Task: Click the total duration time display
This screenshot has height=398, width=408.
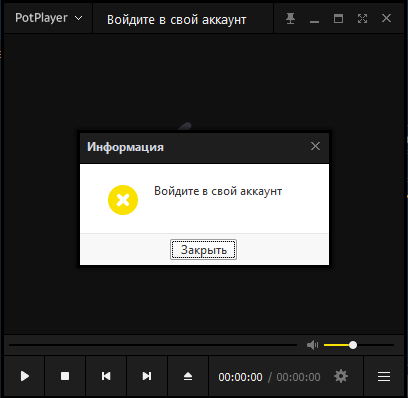Action: pos(298,377)
